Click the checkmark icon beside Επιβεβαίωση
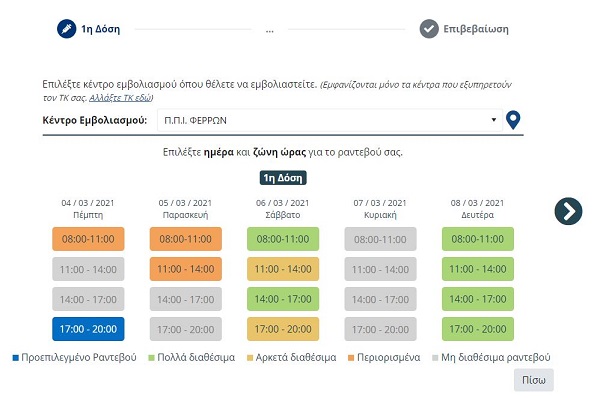The height and width of the screenshot is (398, 603). (429, 29)
